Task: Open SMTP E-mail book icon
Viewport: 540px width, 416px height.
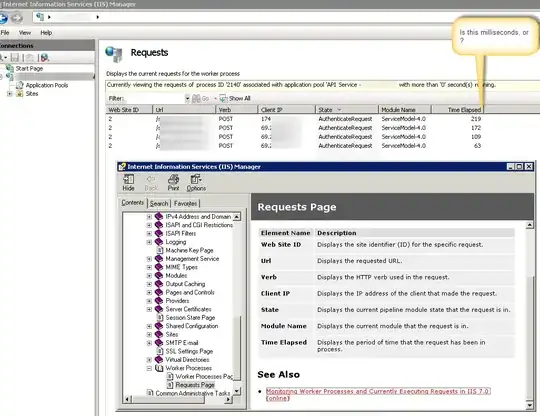Action: (x=159, y=343)
